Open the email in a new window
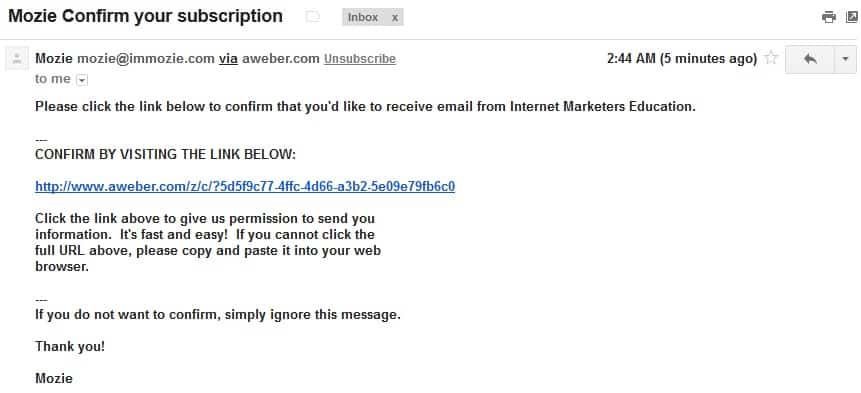This screenshot has width=861, height=393. 853,17
